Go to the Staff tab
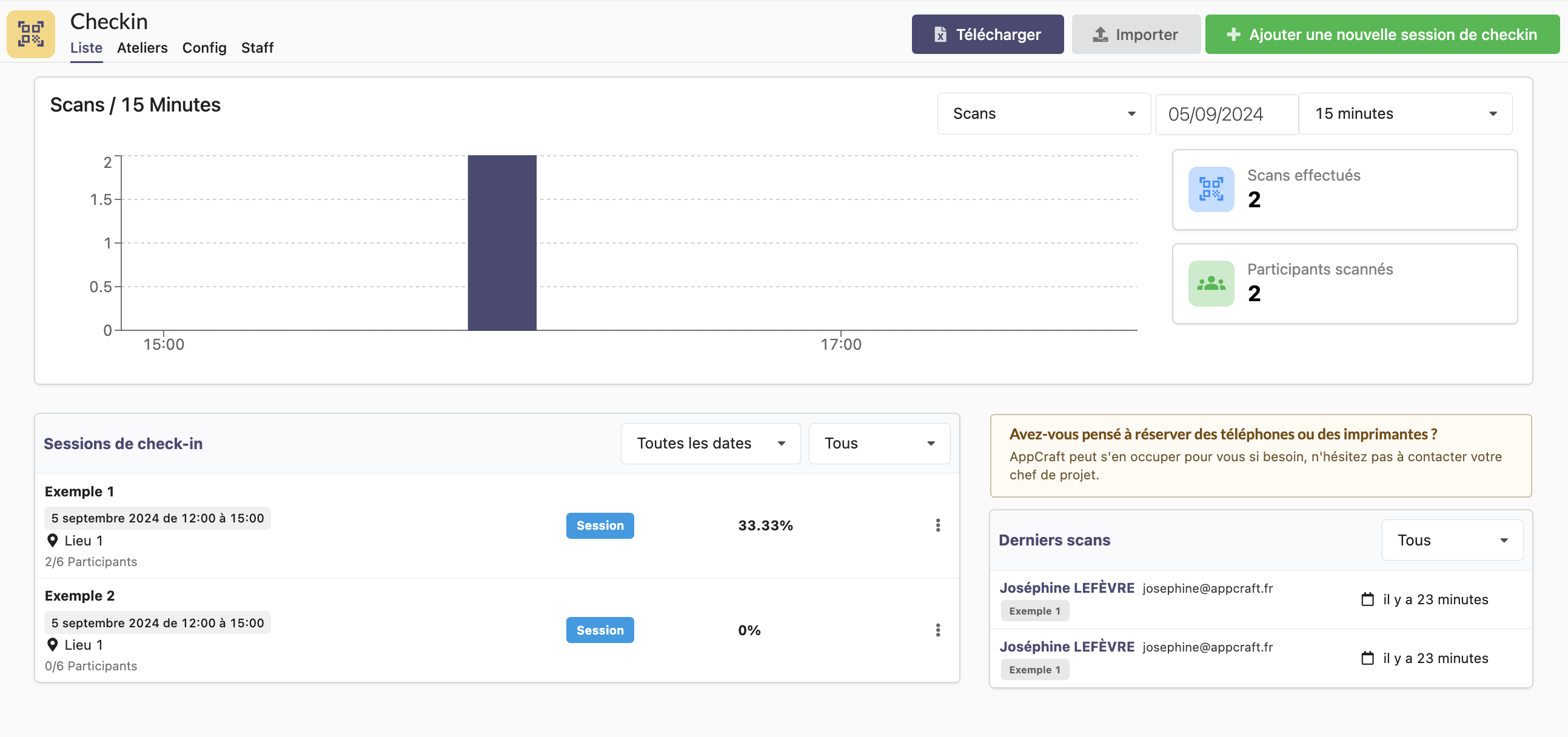1568x737 pixels. point(257,47)
